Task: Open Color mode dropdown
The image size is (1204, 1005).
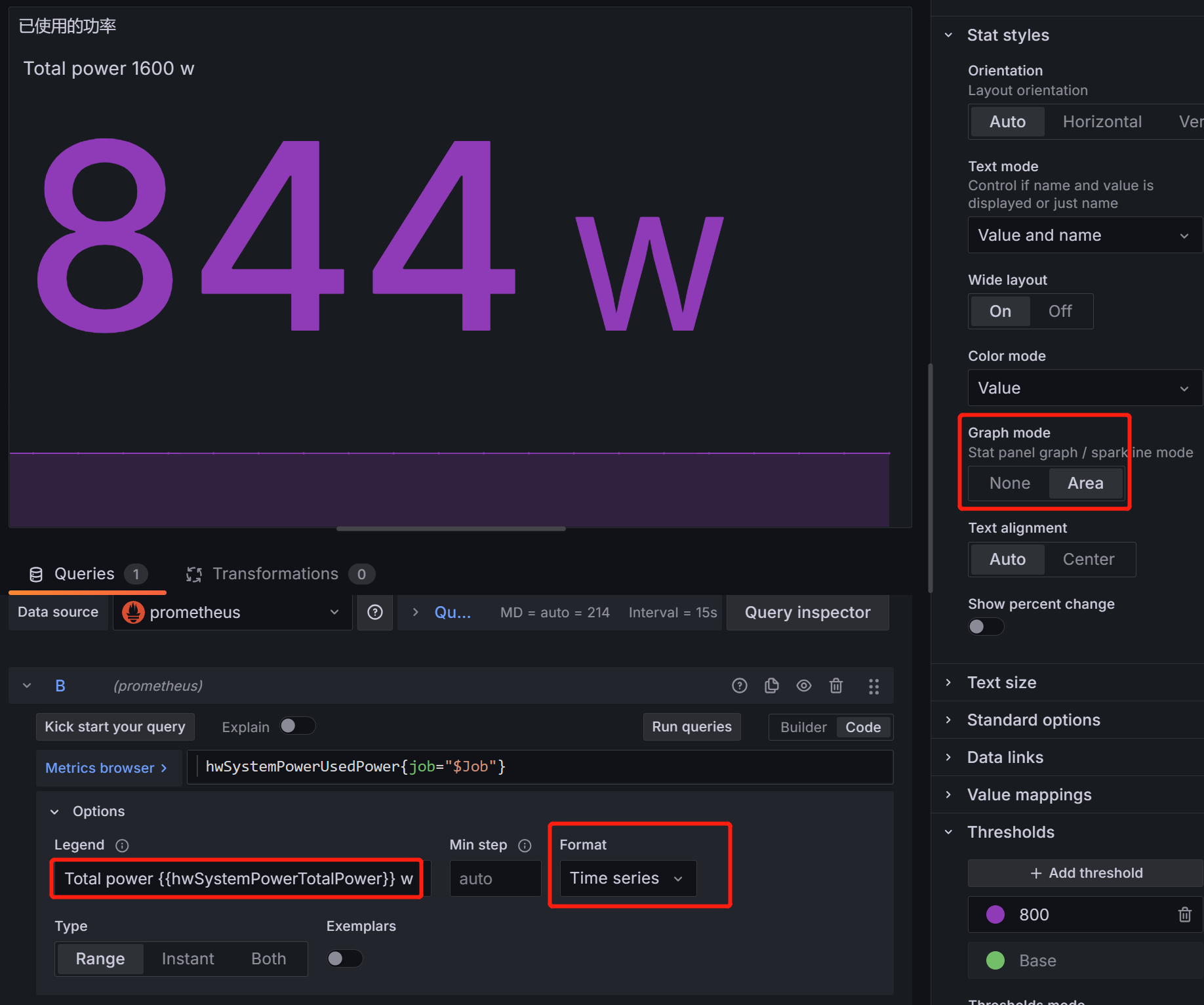Action: click(1085, 388)
